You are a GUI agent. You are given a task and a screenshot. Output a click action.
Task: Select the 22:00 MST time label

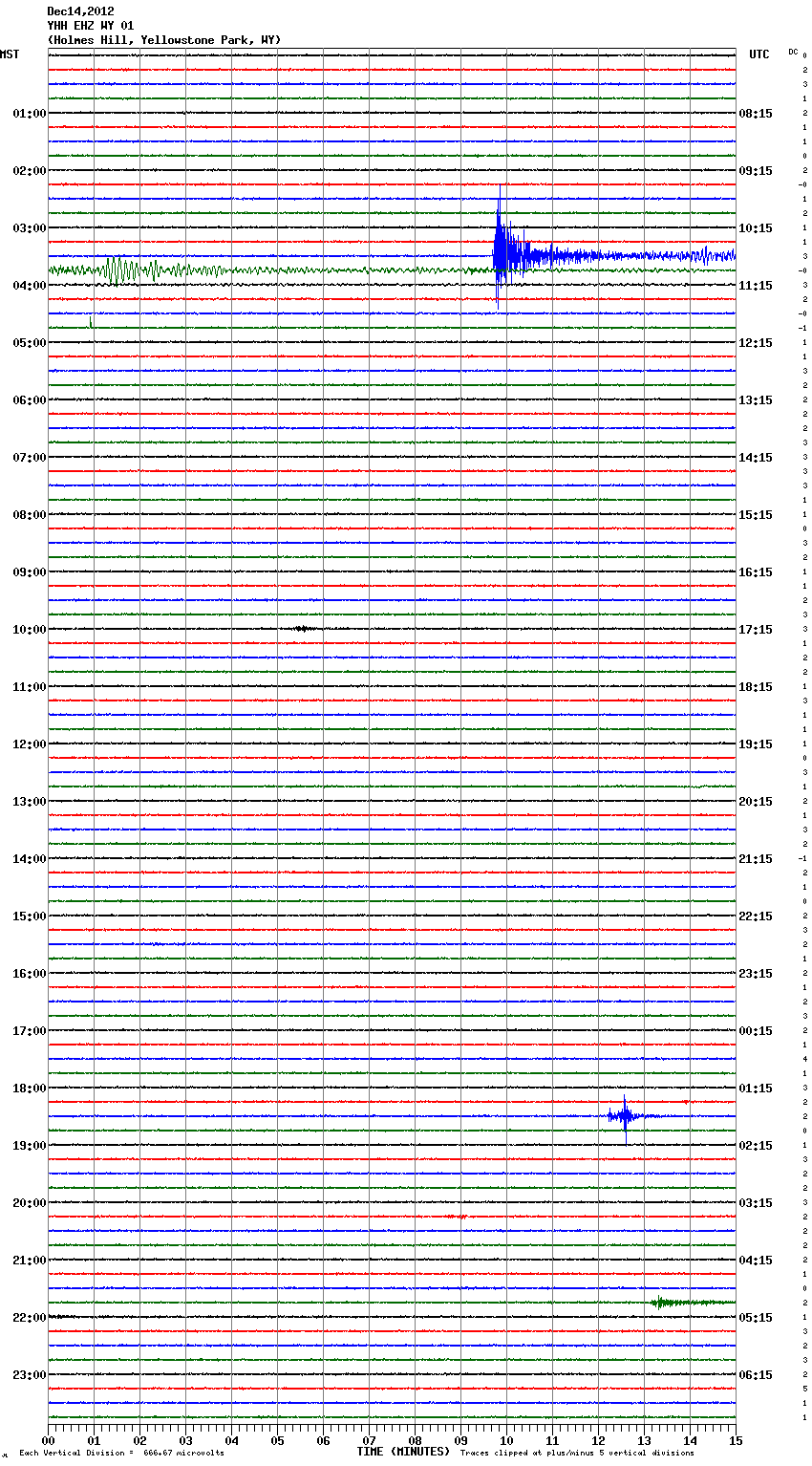coord(30,1318)
